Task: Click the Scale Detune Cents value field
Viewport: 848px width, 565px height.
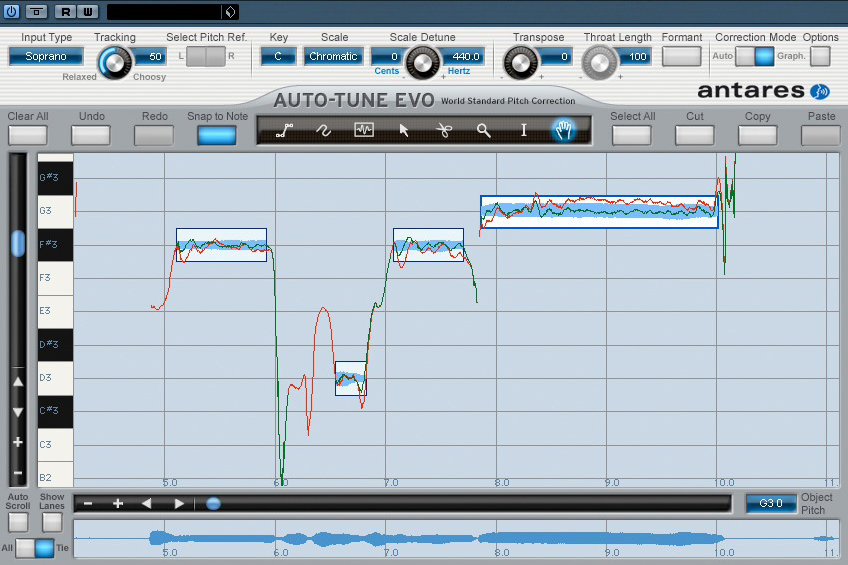Action: pyautogui.click(x=388, y=56)
